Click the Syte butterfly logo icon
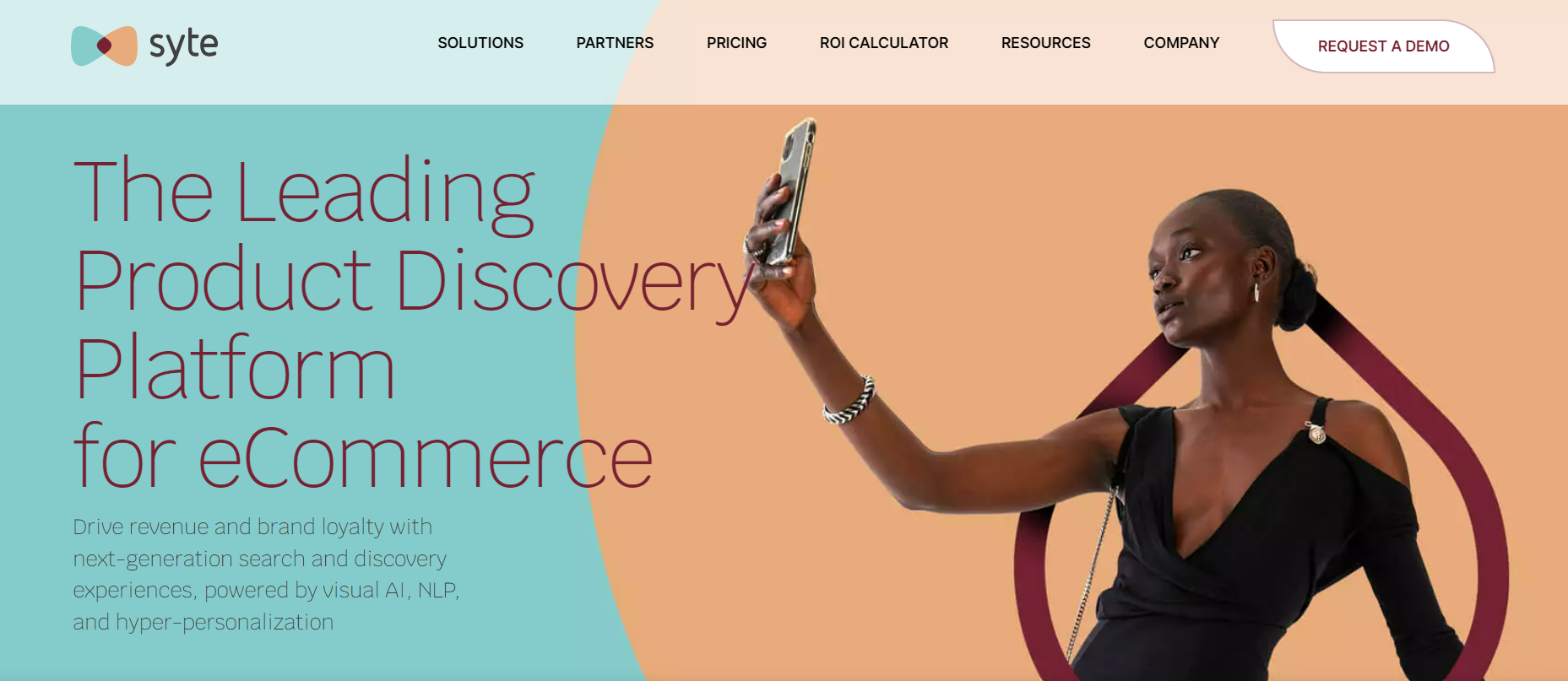This screenshot has height=681, width=1568. pos(104,46)
